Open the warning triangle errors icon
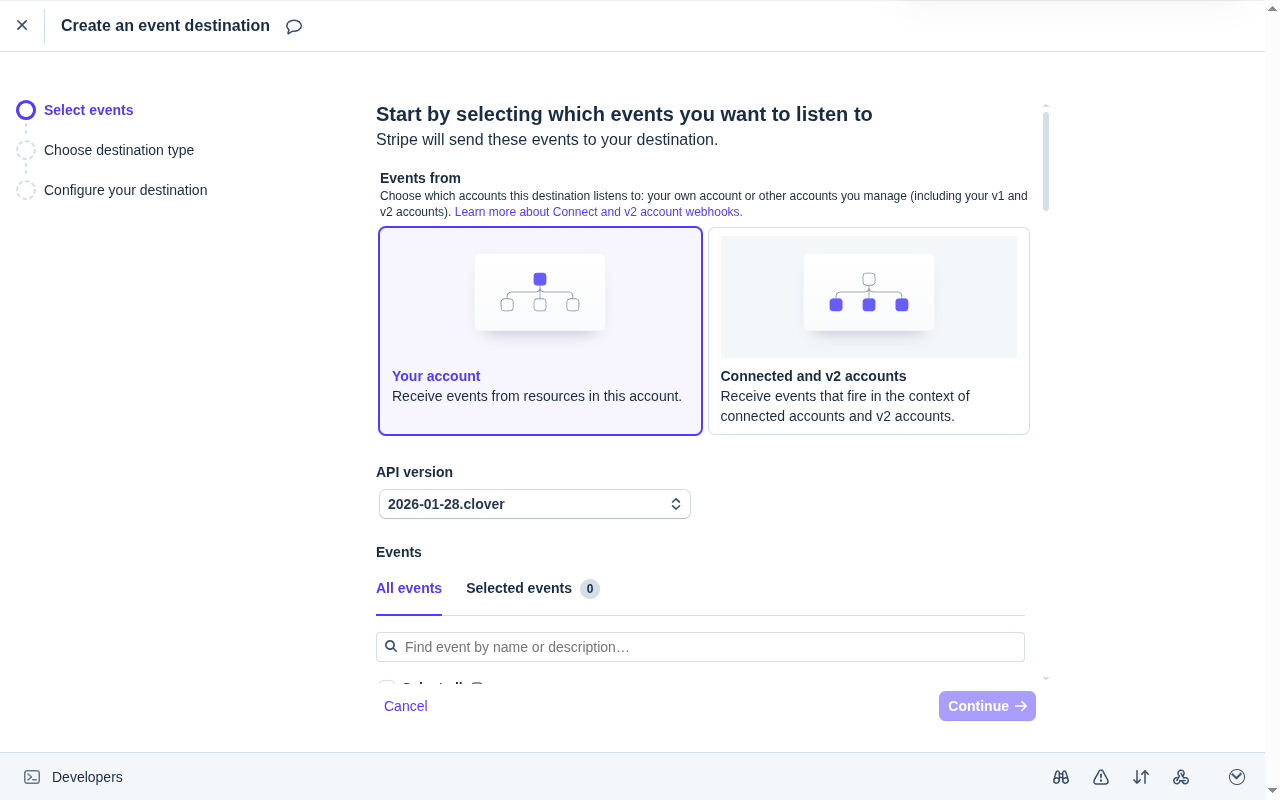This screenshot has width=1280, height=800. [x=1101, y=777]
